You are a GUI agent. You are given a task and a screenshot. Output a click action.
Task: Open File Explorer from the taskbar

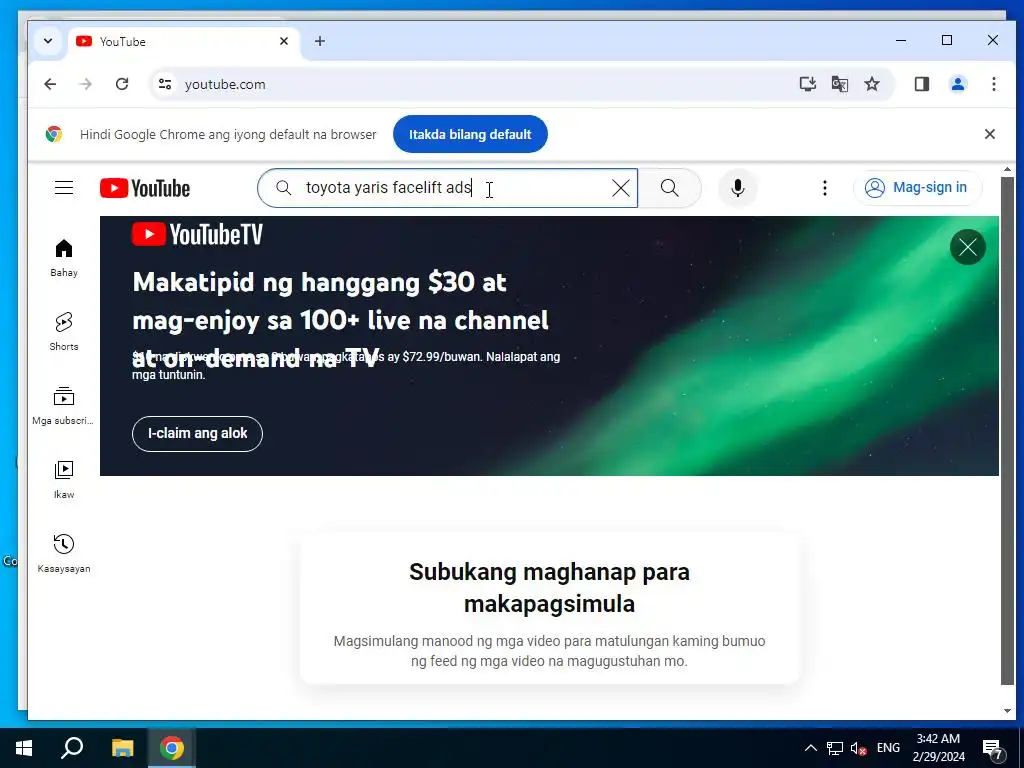point(122,748)
